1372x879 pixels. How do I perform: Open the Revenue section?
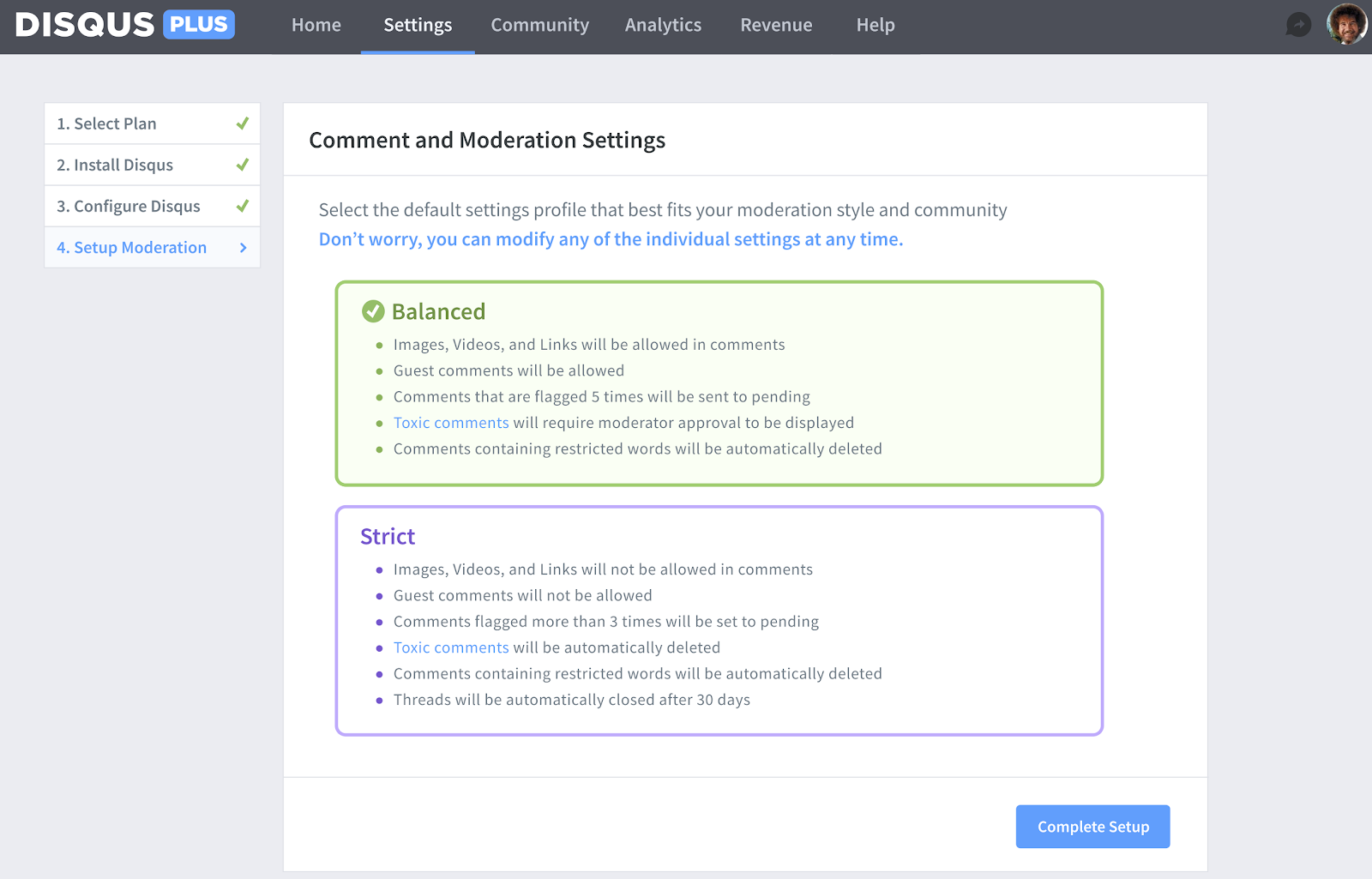[775, 25]
